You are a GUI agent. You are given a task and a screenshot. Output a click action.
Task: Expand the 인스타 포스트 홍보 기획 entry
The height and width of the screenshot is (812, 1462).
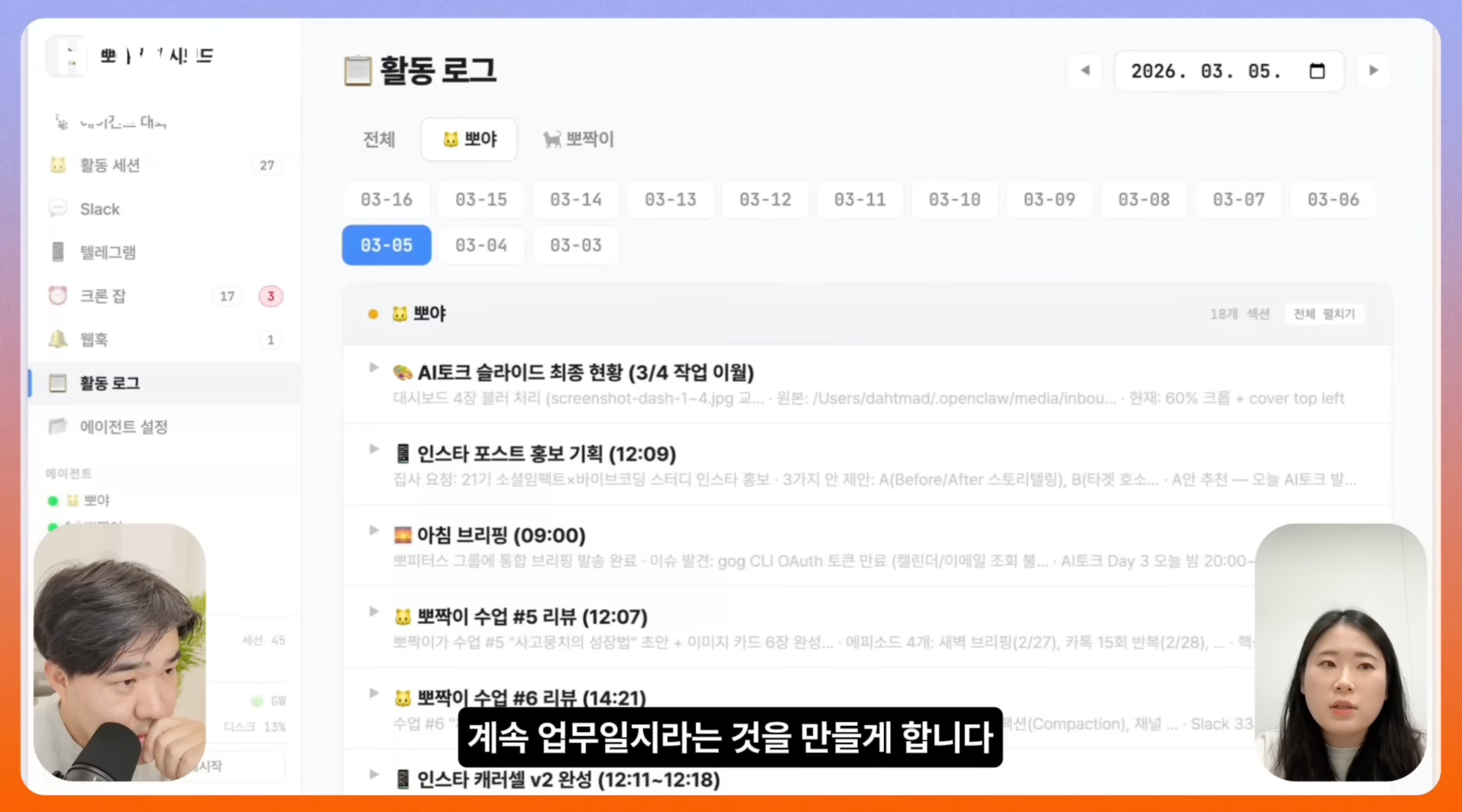tap(373, 448)
